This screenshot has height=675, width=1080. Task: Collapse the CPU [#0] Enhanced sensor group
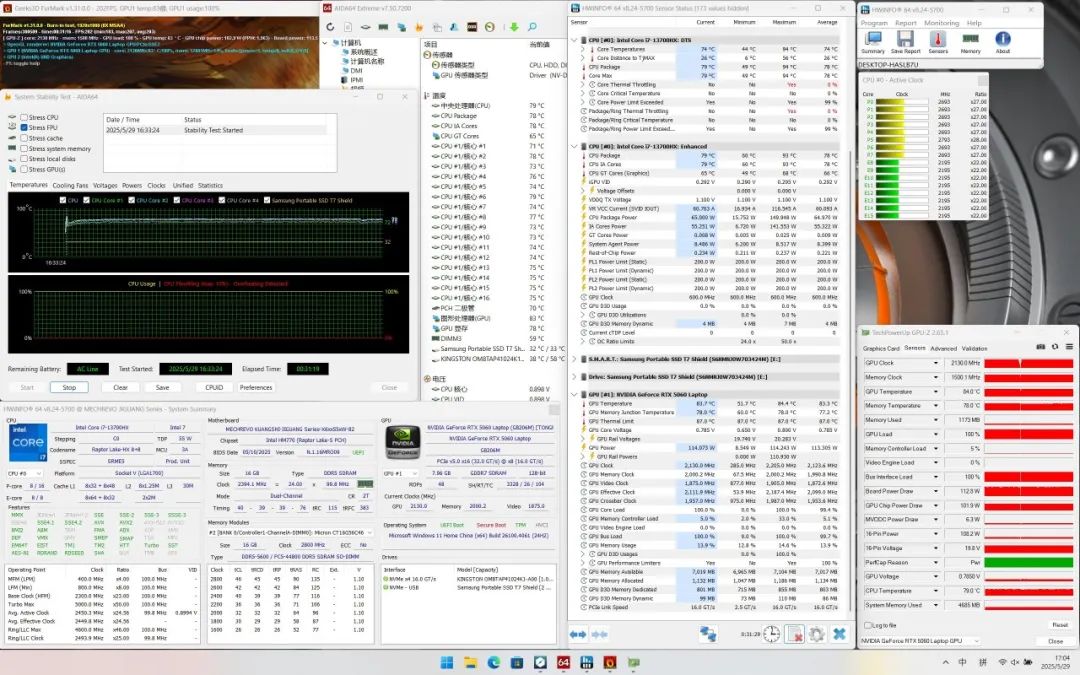574,147
